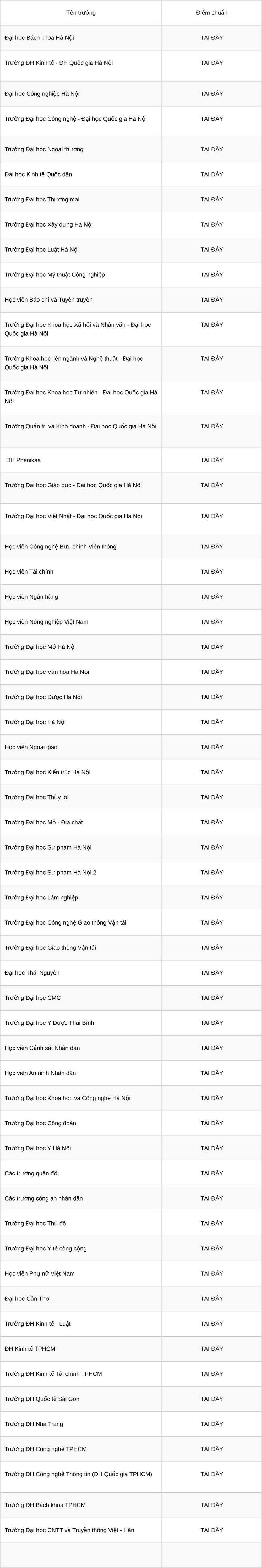Open TẠI ĐÂY for Đại học Kinh tế Quốc dân
This screenshot has height=1568, width=262.
[x=211, y=174]
